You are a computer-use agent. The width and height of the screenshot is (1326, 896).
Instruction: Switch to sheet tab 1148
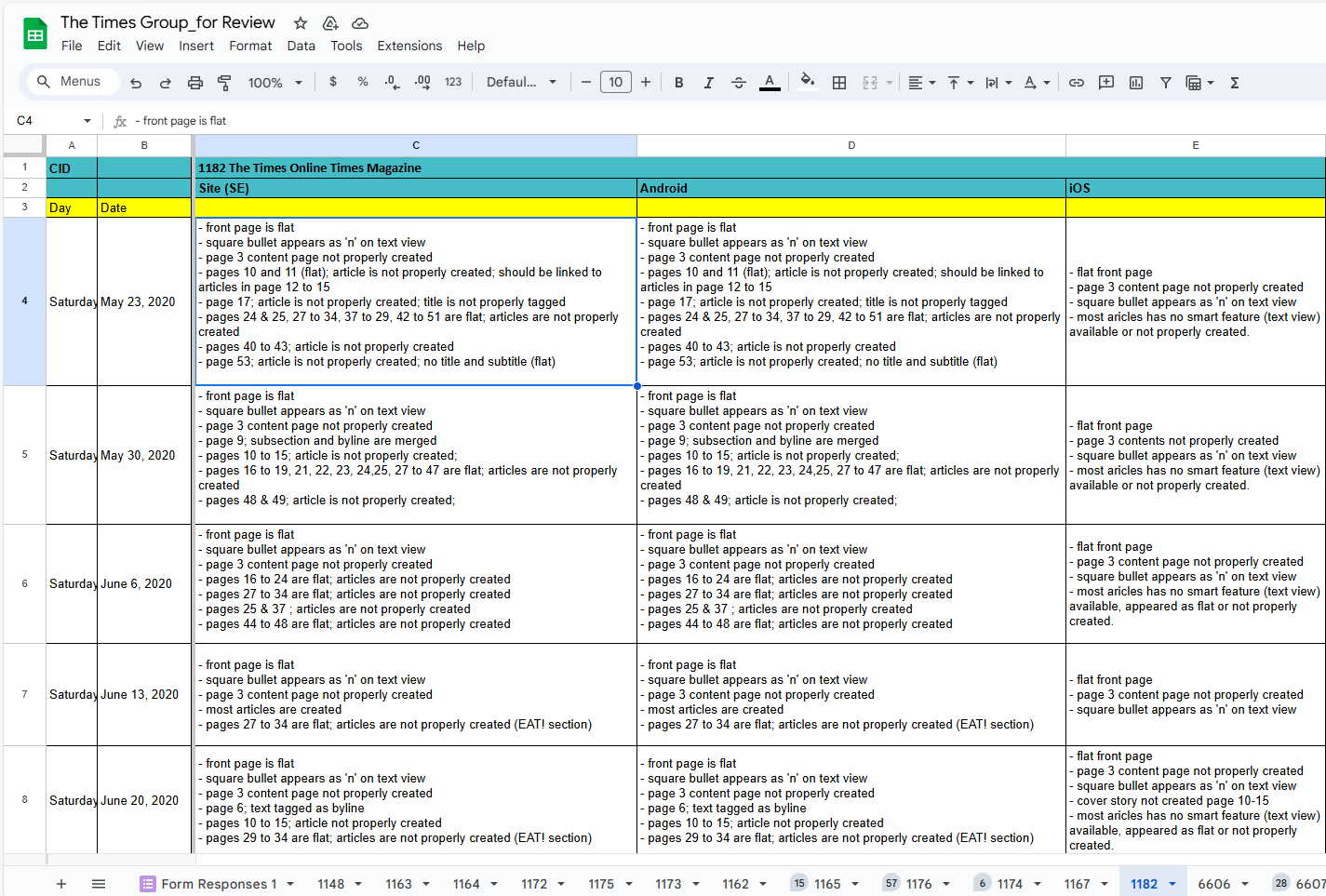(x=331, y=884)
